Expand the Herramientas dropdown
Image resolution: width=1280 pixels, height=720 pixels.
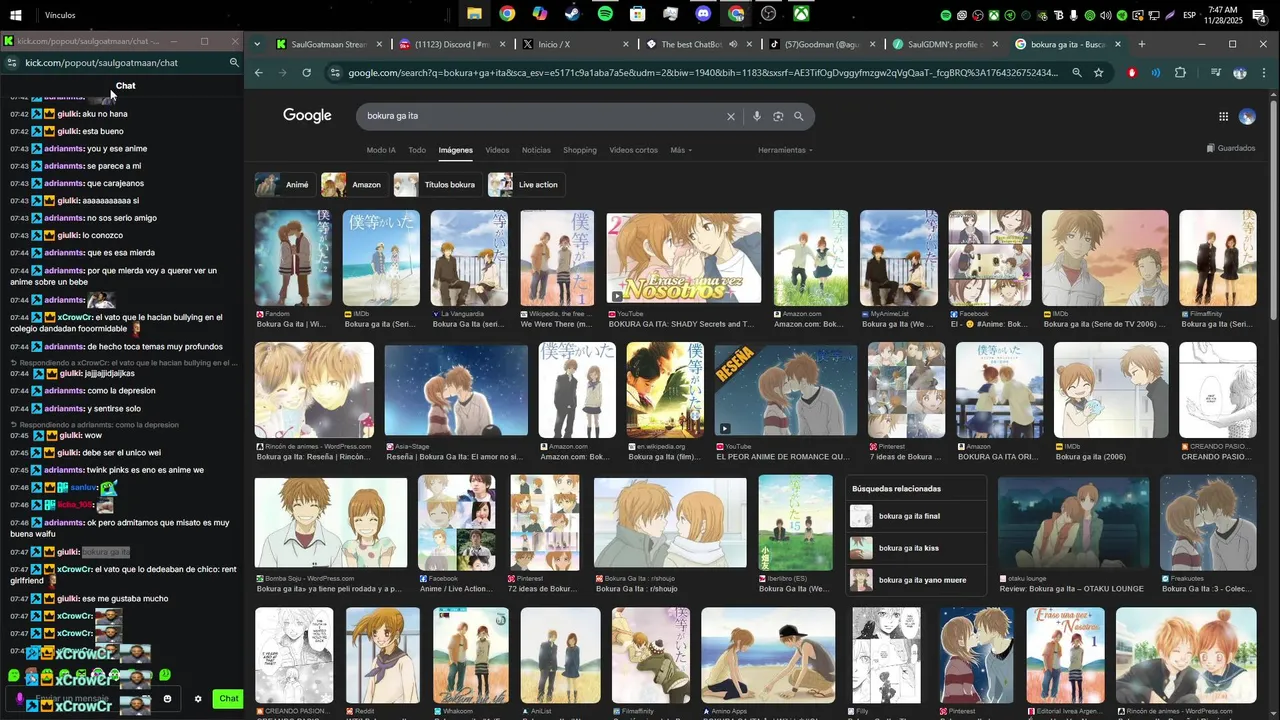coord(785,150)
